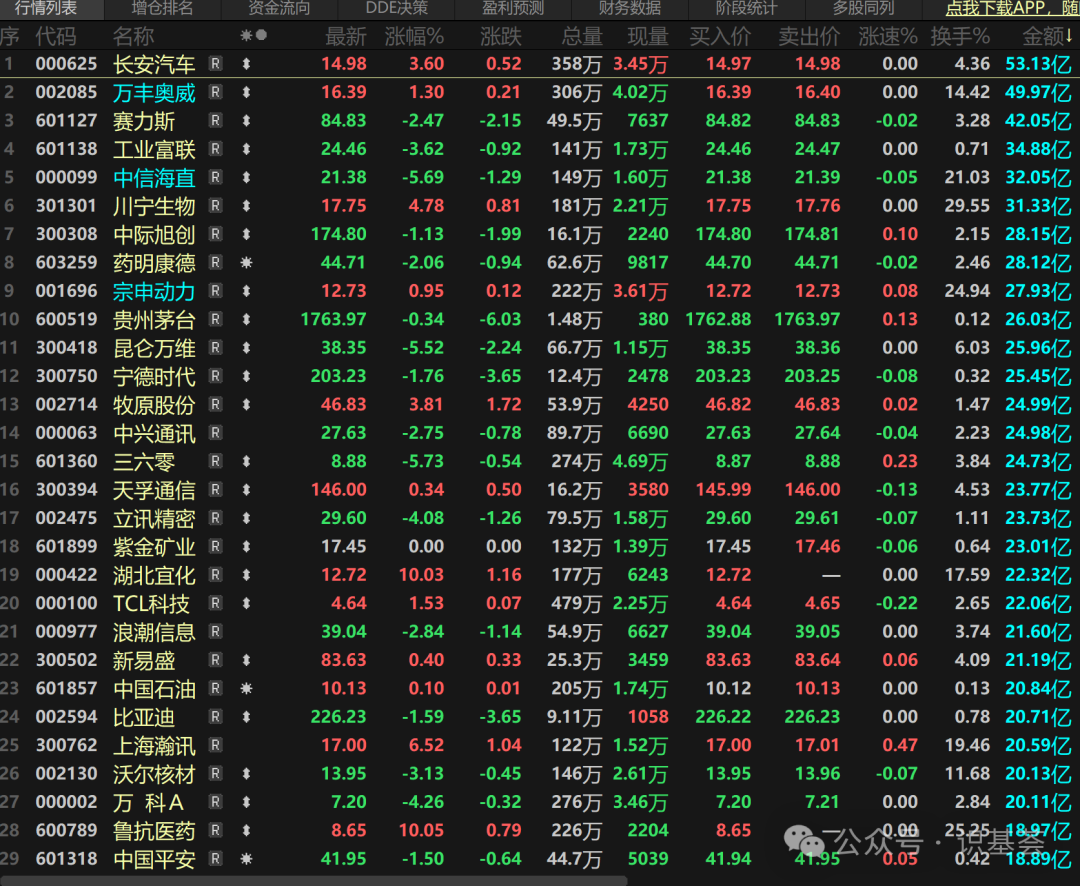Select the stock name 万 科A
Screen dimensions: 1080x886
(x=149, y=802)
